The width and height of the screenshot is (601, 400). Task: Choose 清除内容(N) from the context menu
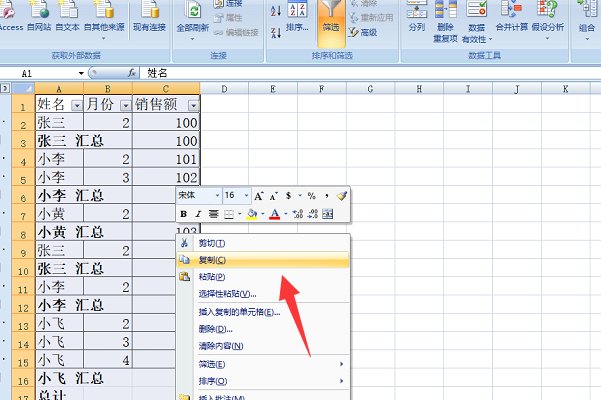tap(263, 346)
